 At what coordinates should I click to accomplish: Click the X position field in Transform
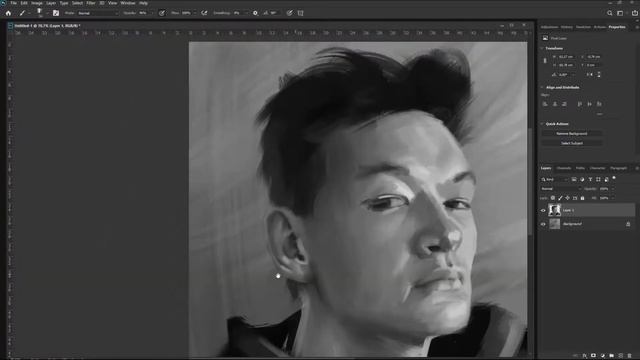tap(594, 57)
